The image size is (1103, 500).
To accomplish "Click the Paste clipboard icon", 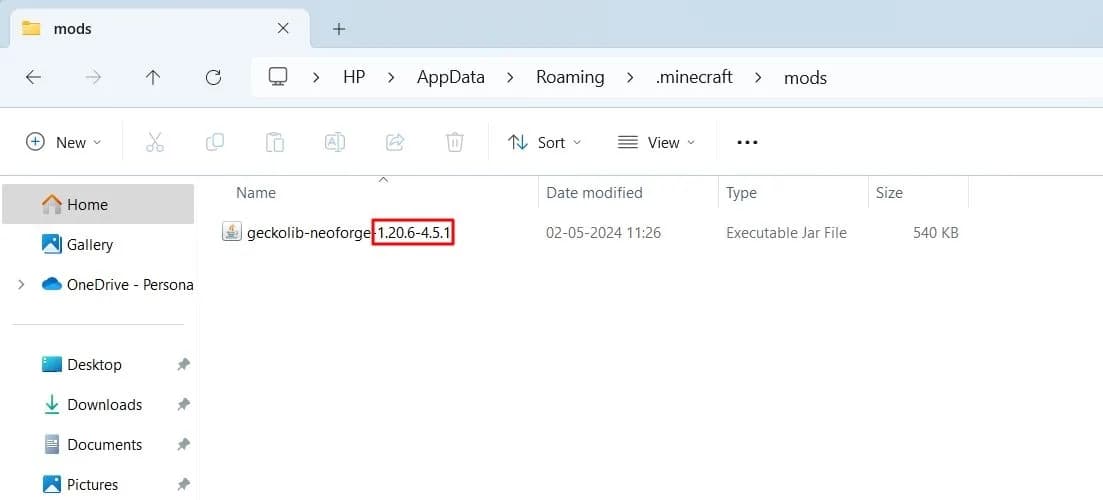I will 274,142.
